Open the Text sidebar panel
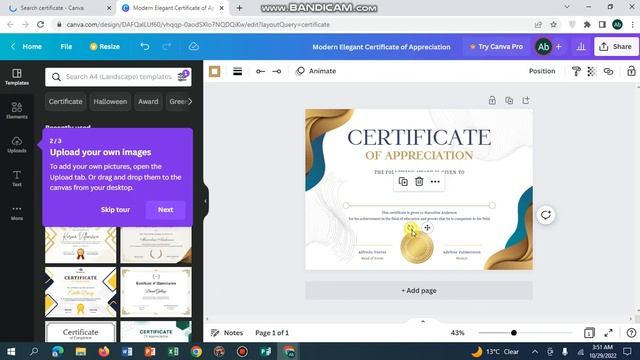 [x=17, y=178]
